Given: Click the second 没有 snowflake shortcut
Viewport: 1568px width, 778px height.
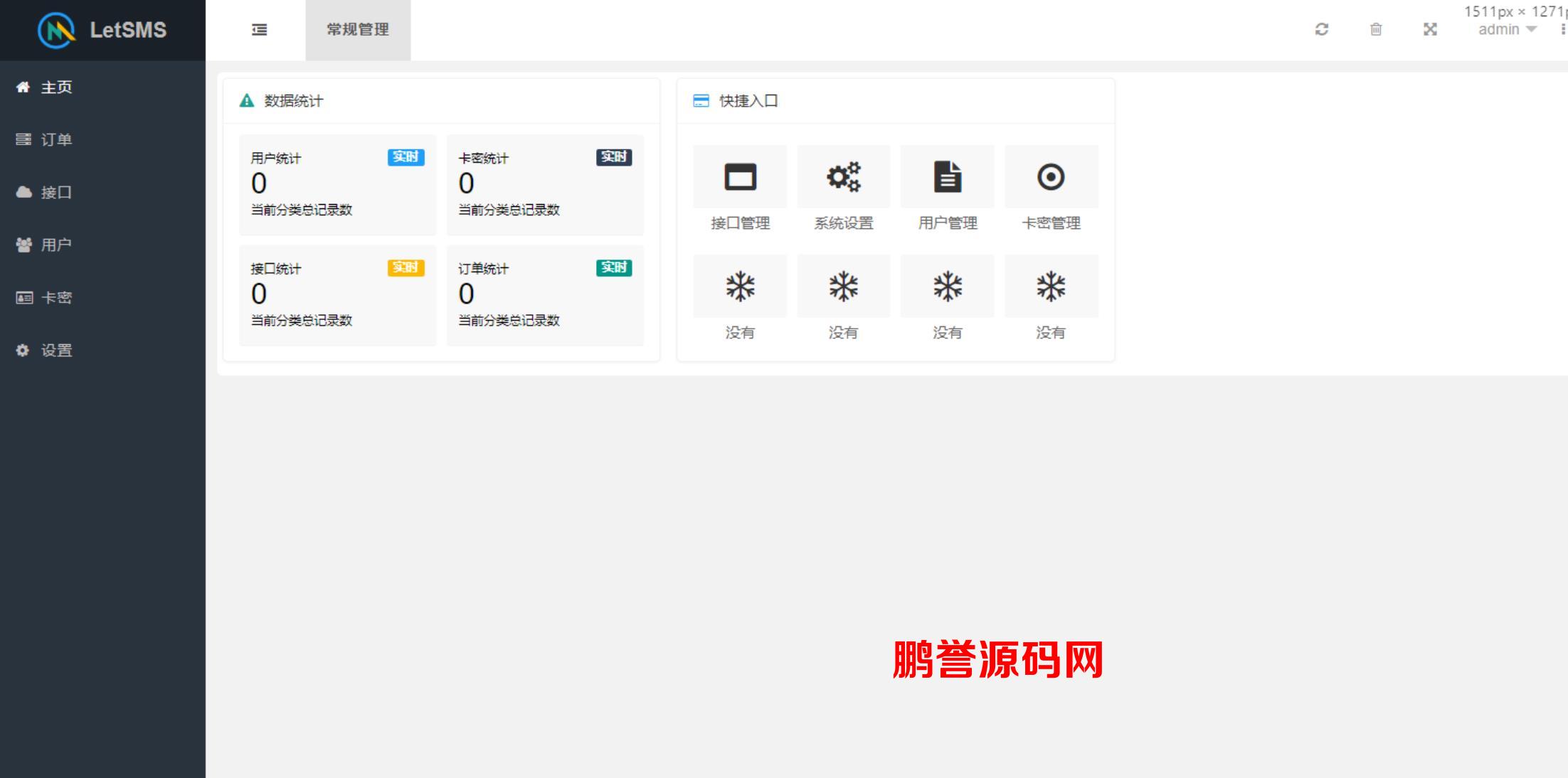Looking at the screenshot, I should coord(844,287).
